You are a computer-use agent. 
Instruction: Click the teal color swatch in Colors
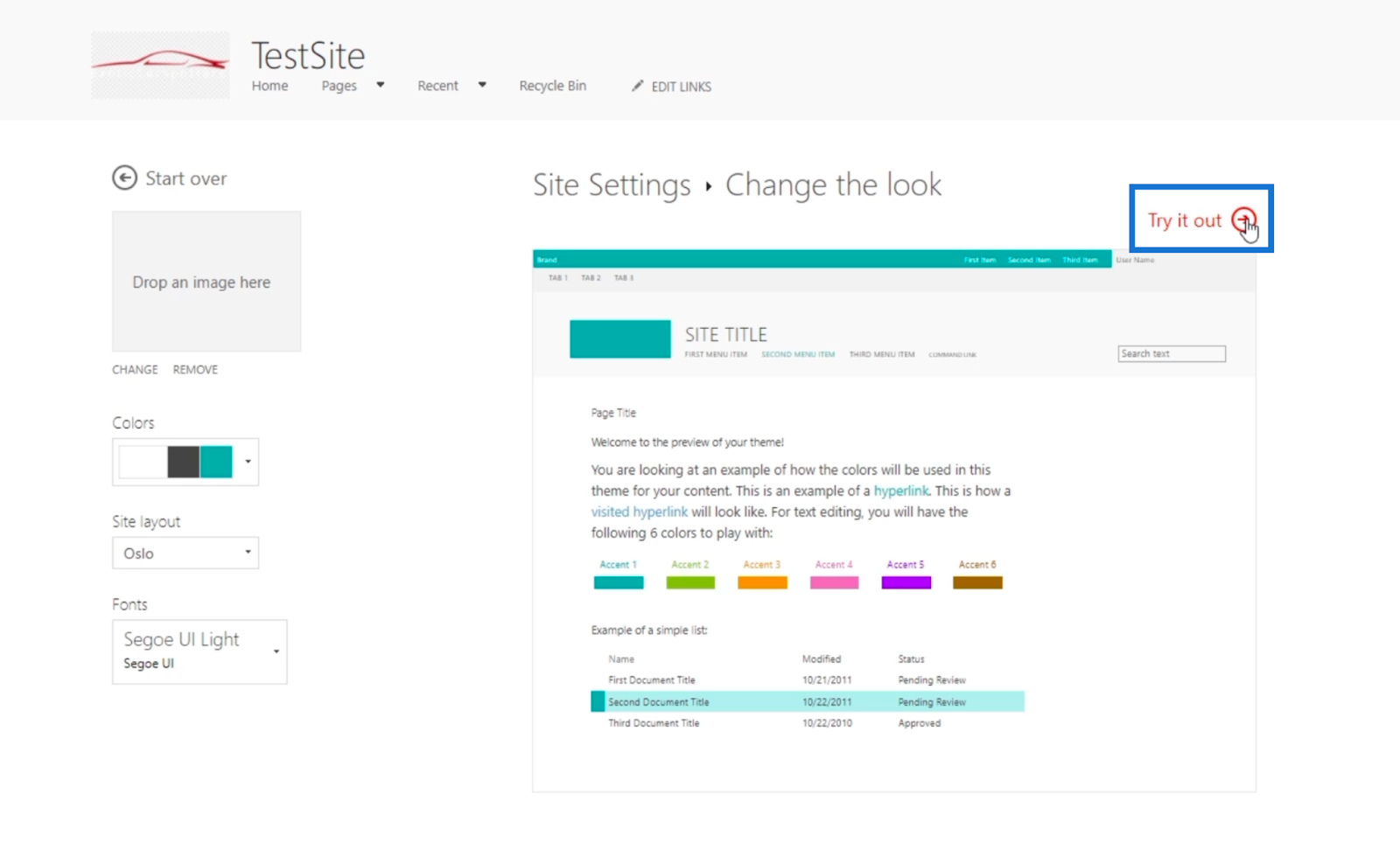pos(216,462)
